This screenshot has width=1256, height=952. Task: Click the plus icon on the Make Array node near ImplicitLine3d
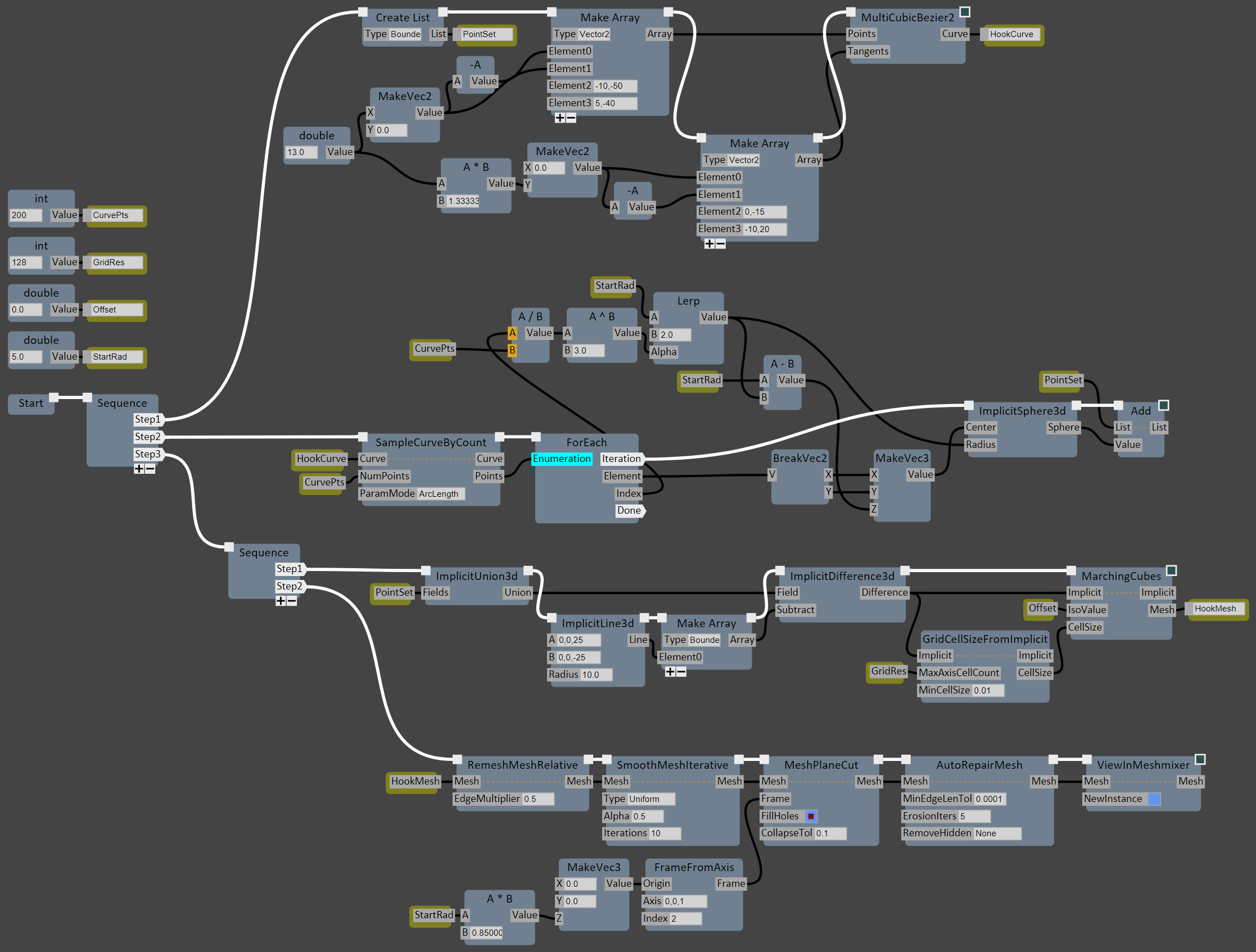(x=671, y=672)
